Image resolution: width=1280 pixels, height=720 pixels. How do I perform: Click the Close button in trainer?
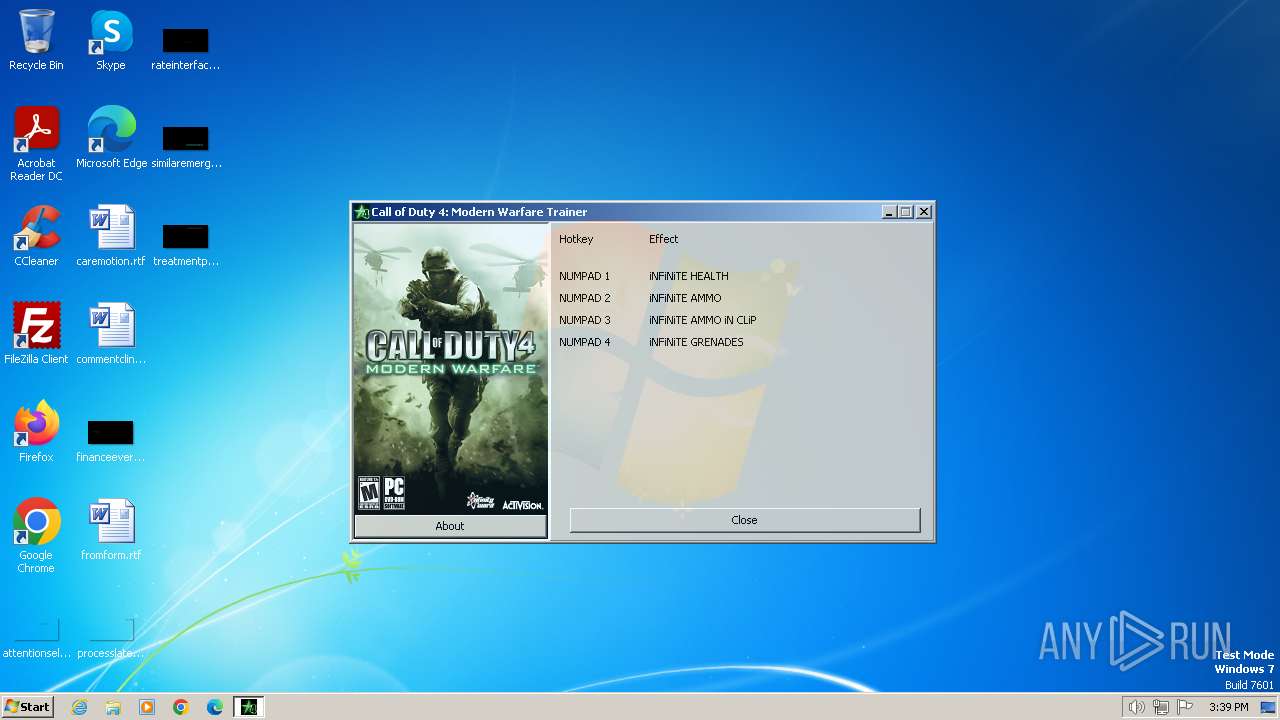[744, 520]
